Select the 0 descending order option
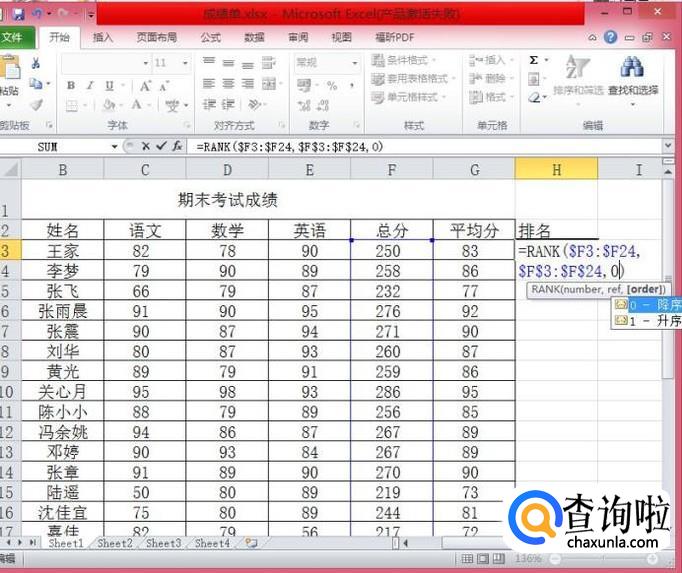The image size is (682, 573). click(x=646, y=305)
